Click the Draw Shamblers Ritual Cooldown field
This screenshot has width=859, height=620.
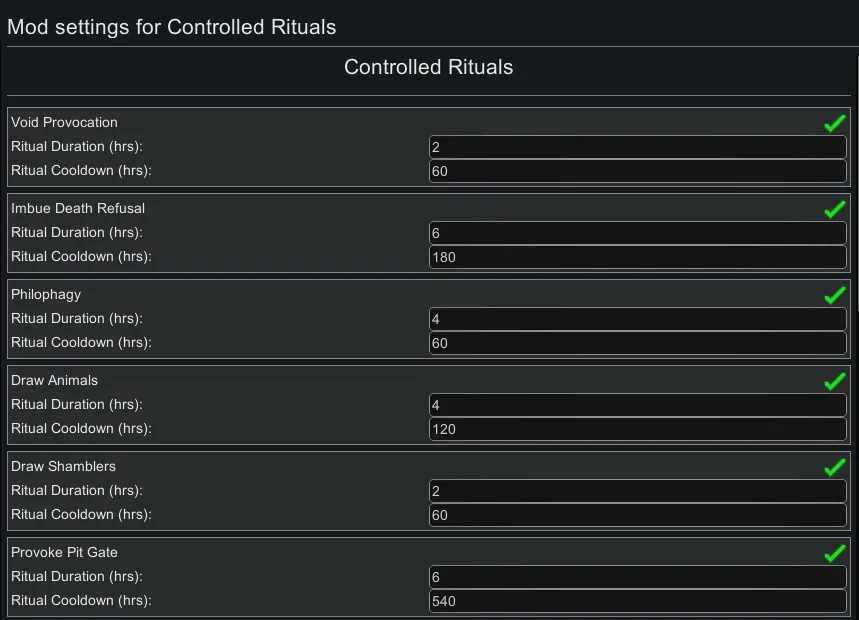coord(637,515)
